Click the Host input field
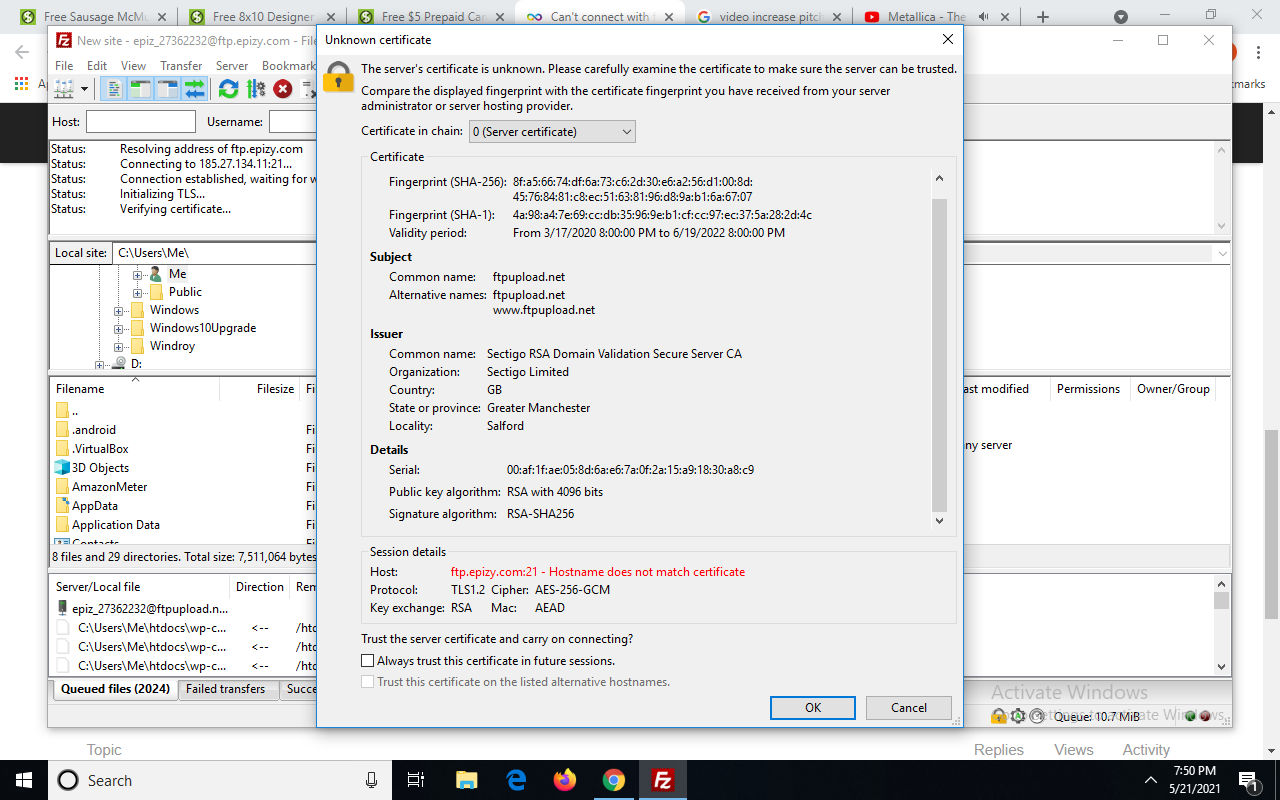 141,121
